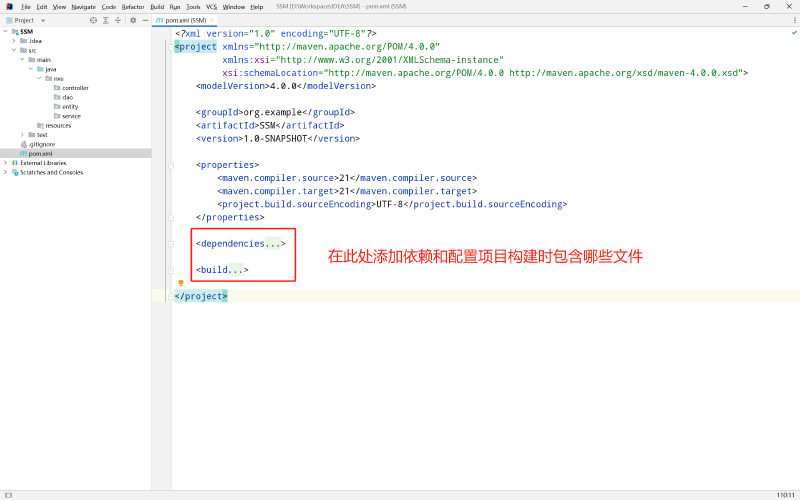
Task: Click the Scratches and Consoles icon
Action: pos(15,172)
